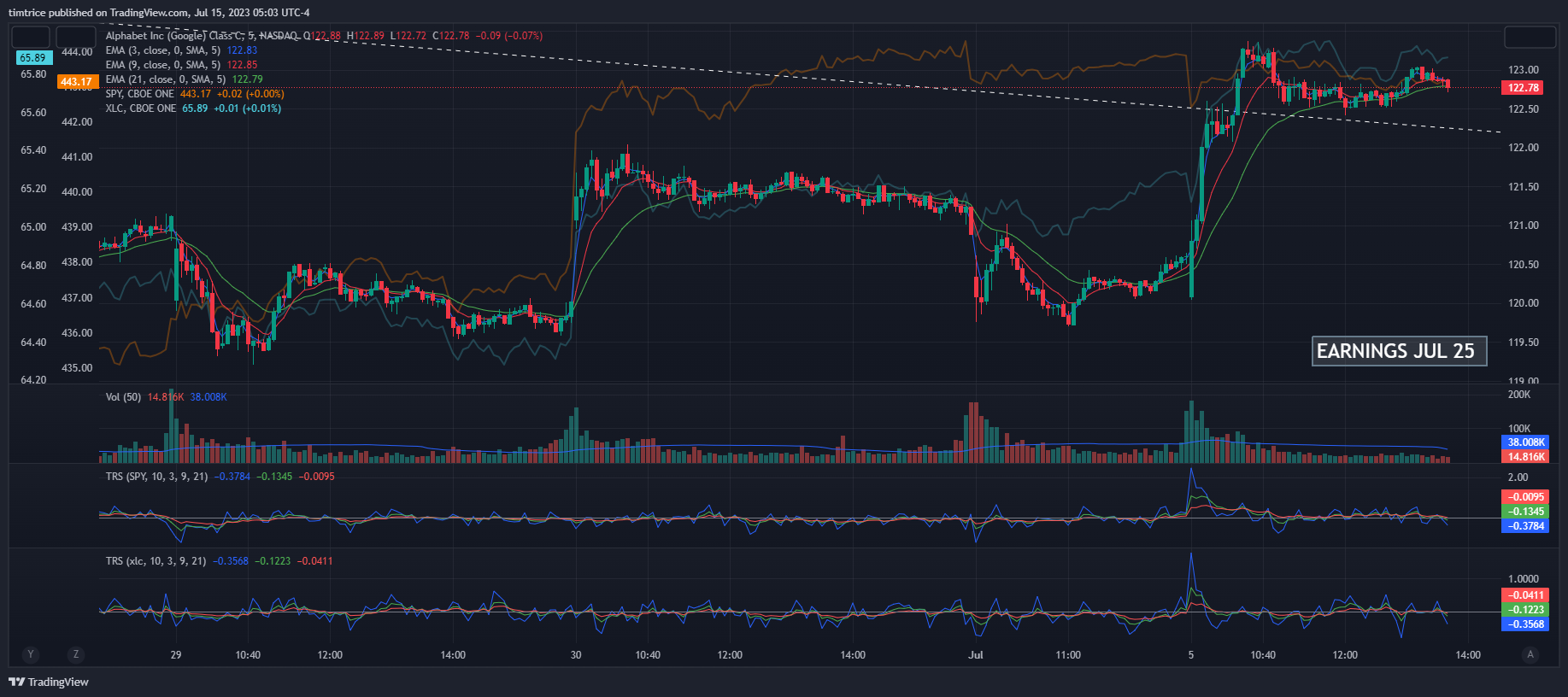Click the '29' date on time axis
This screenshot has height=697, width=1568.
coord(176,655)
